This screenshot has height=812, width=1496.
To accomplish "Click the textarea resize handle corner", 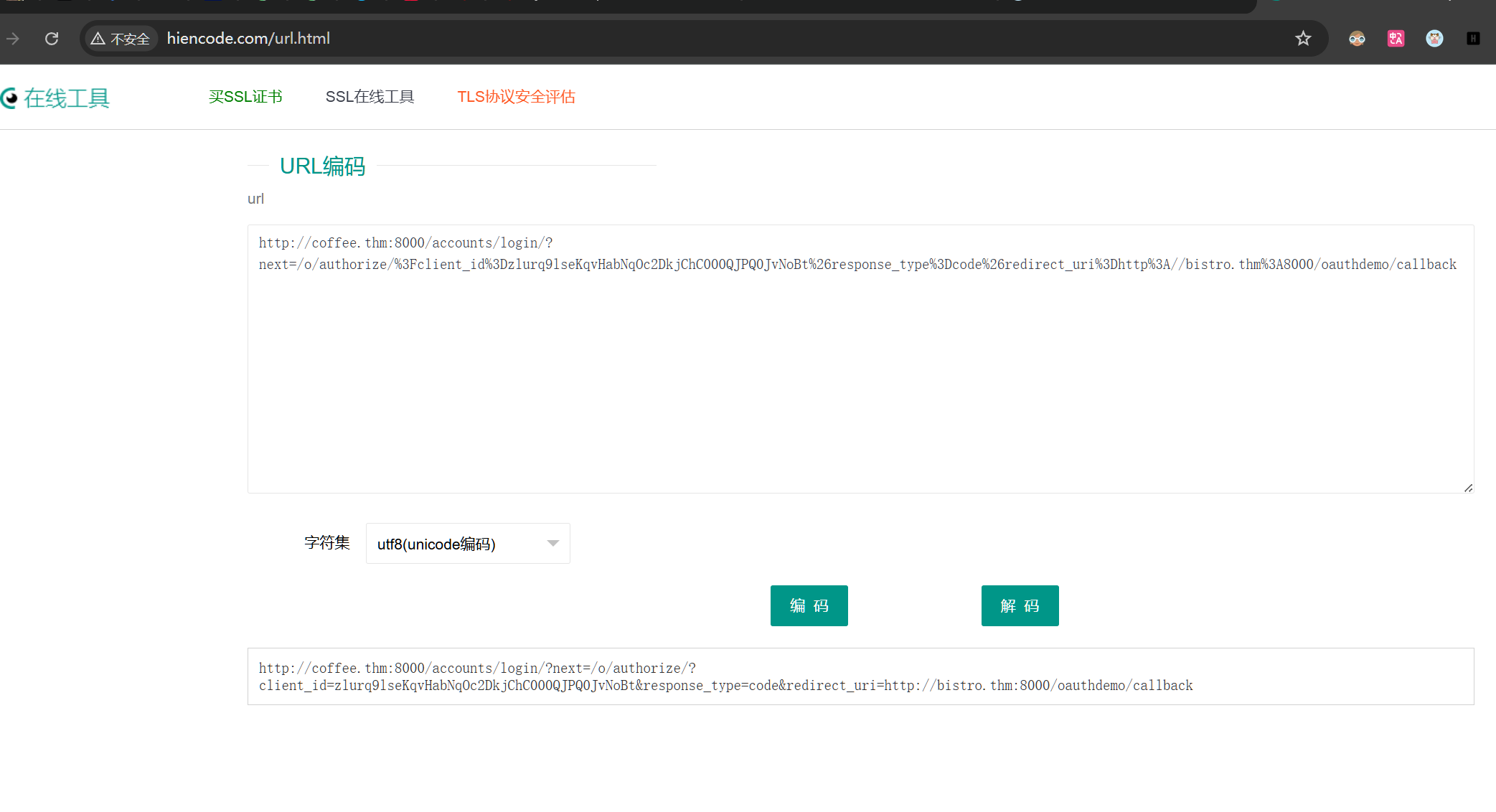I will (x=1468, y=488).
